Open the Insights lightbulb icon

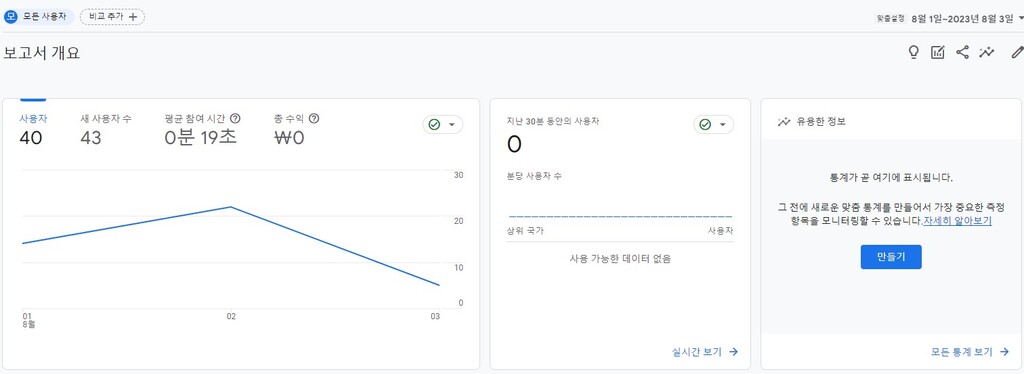click(914, 53)
